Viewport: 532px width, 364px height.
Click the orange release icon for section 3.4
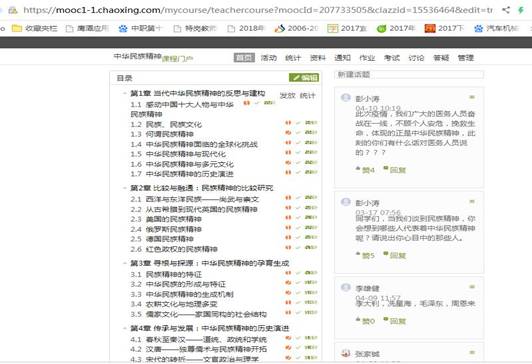[x=288, y=302]
